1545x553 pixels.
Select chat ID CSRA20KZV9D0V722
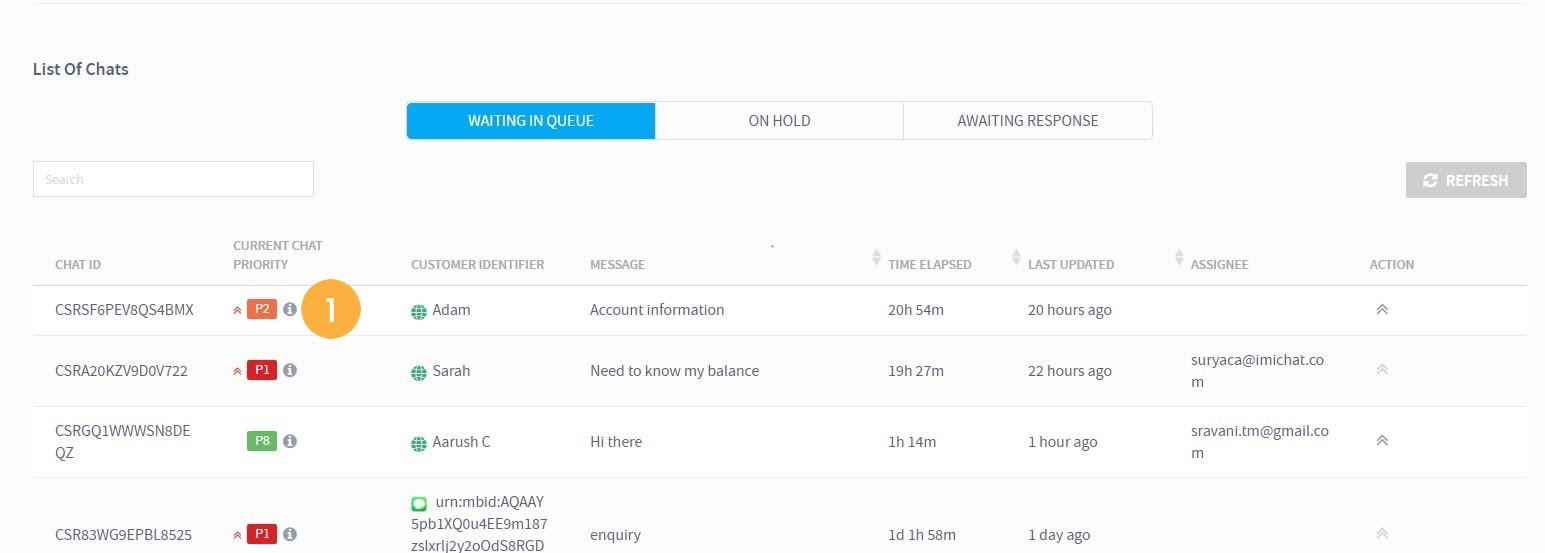tap(121, 371)
